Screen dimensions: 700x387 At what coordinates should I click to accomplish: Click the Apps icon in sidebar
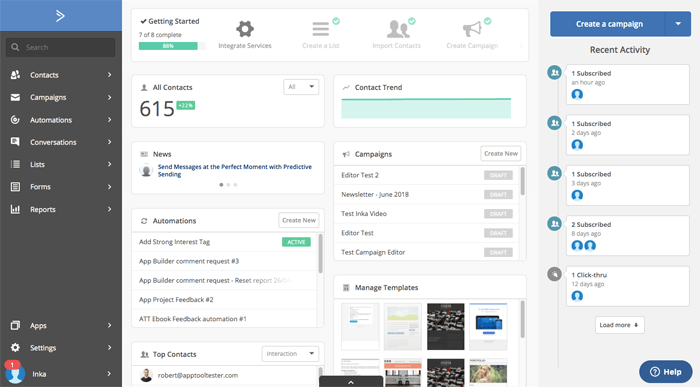15,325
